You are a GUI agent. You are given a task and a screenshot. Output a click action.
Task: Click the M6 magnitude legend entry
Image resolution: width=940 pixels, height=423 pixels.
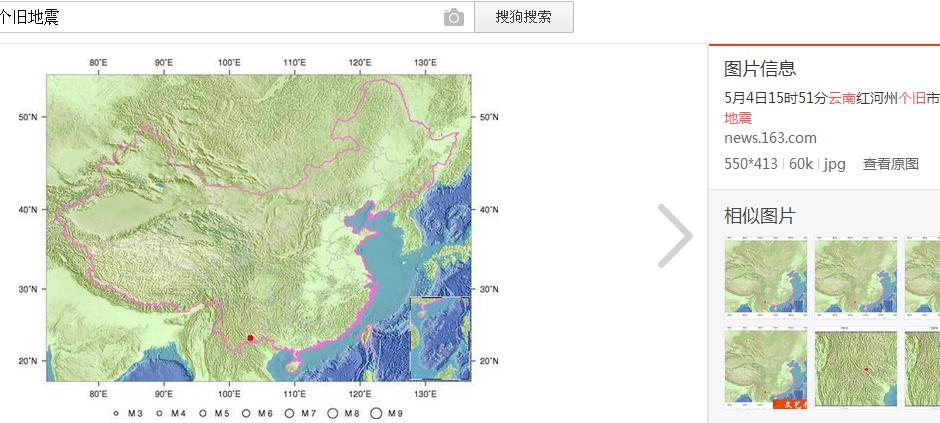257,413
